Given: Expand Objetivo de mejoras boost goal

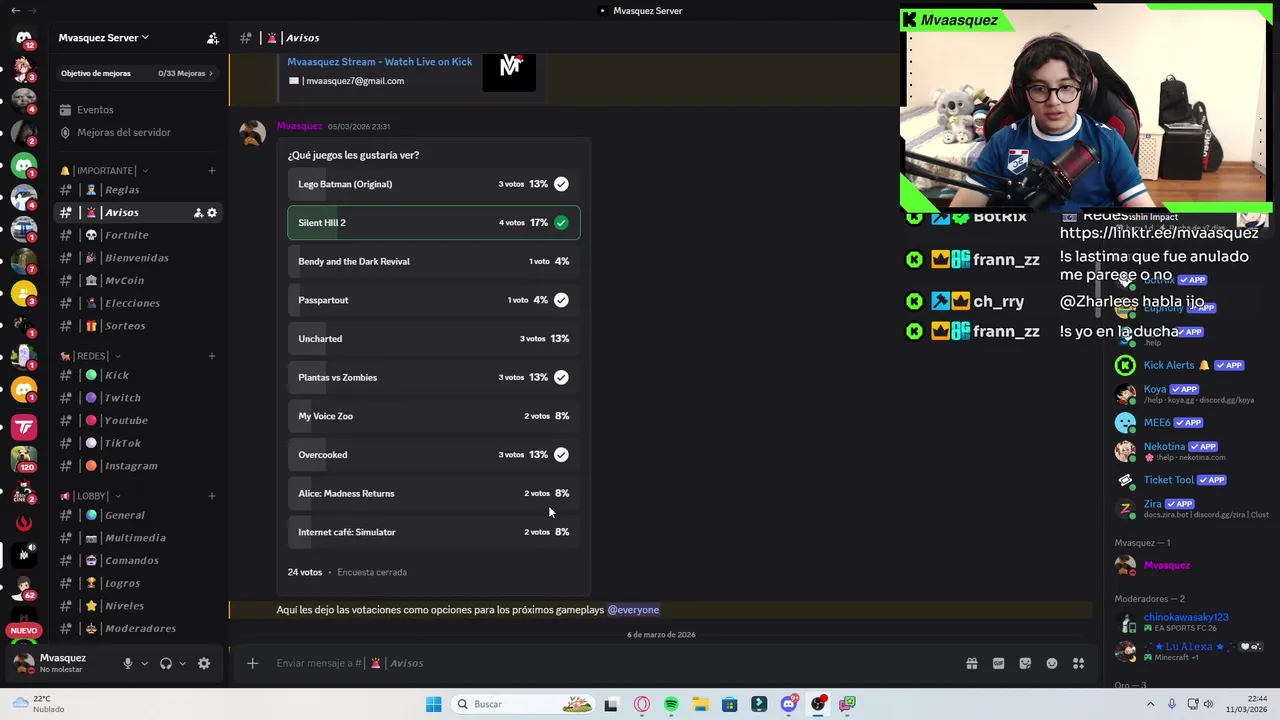Looking at the screenshot, I should click(137, 73).
